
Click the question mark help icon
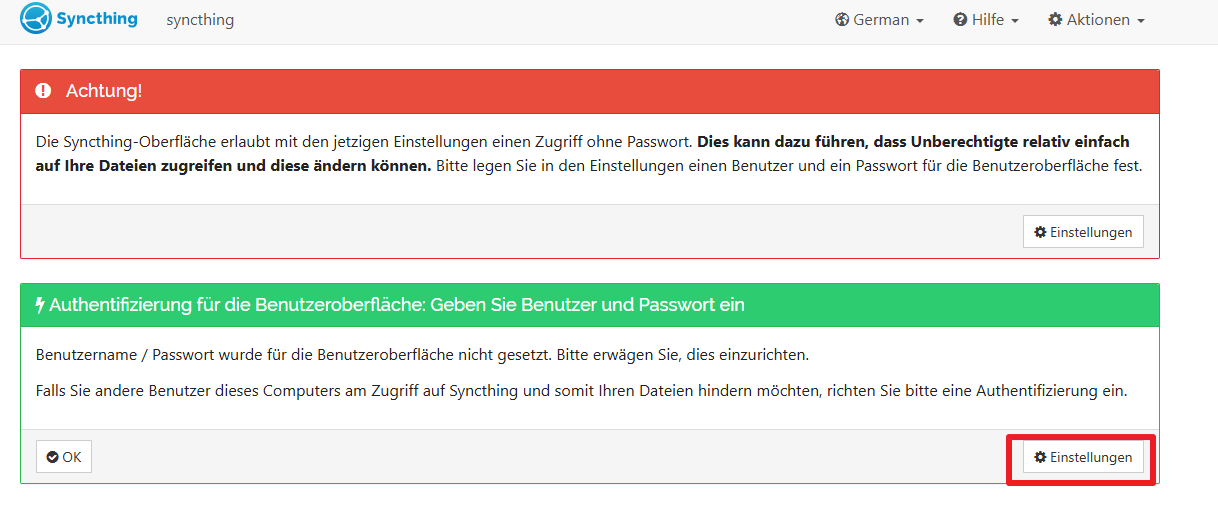click(x=960, y=20)
